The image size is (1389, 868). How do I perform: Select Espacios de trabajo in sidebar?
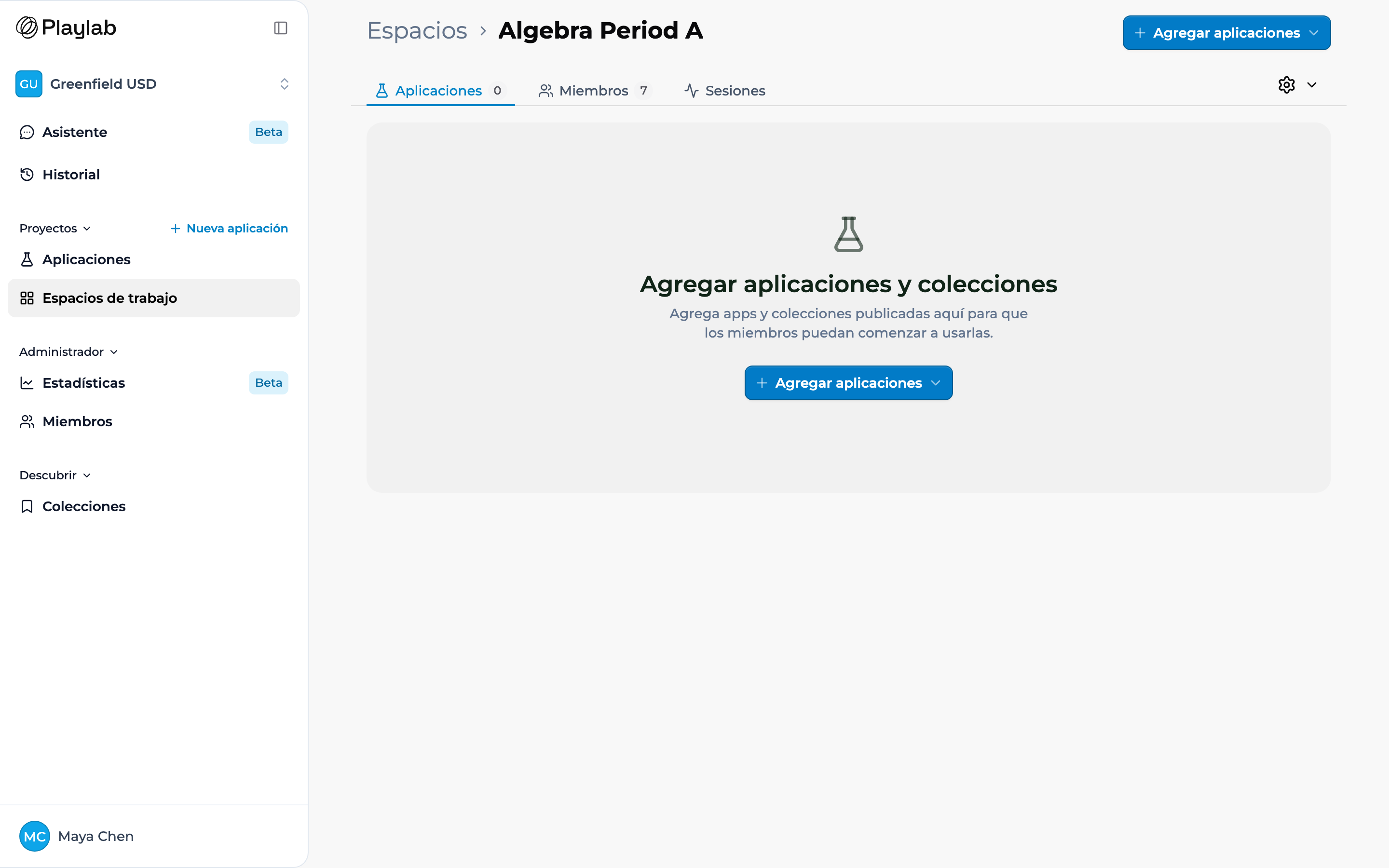tap(154, 298)
